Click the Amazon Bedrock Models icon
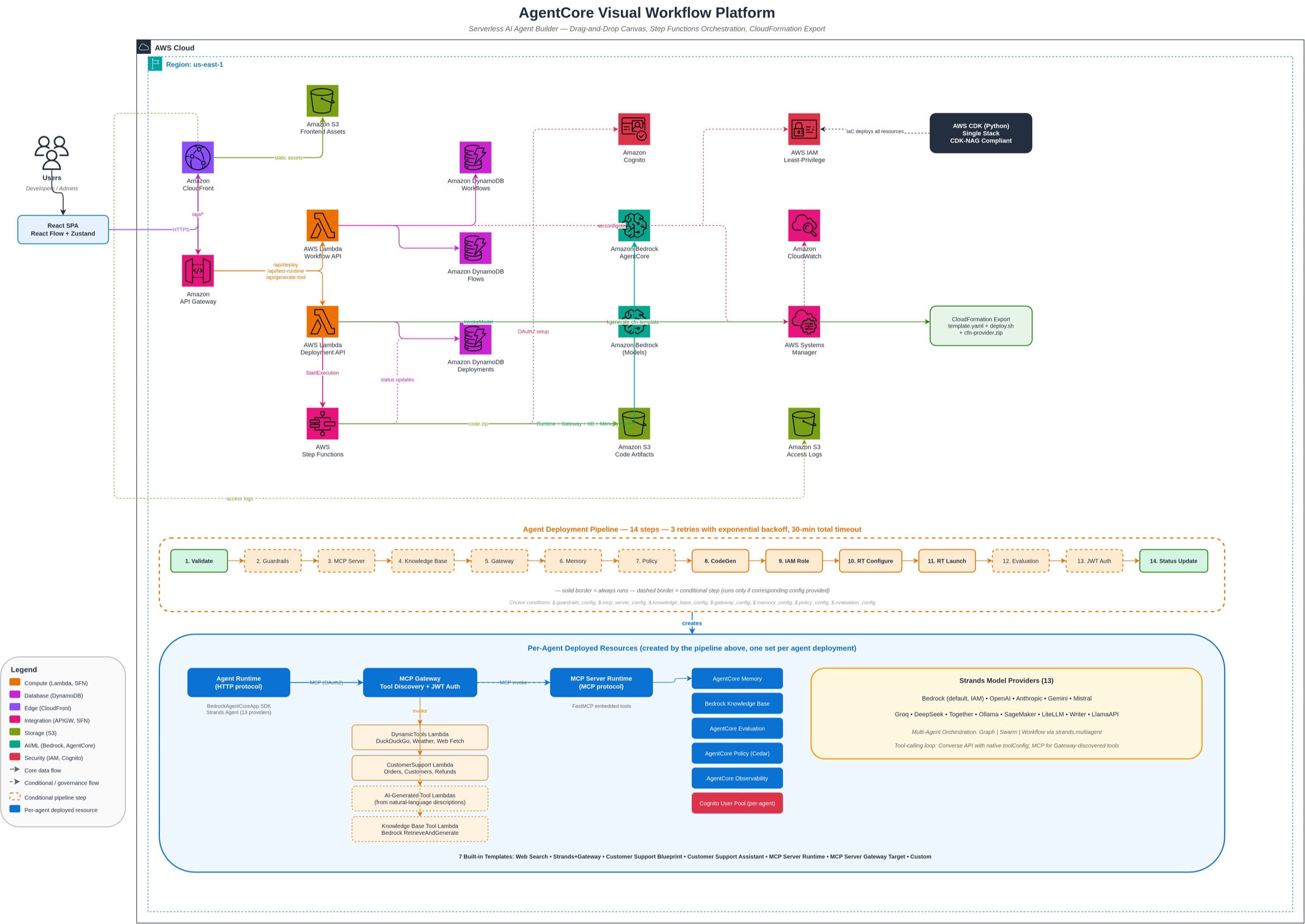 (634, 321)
